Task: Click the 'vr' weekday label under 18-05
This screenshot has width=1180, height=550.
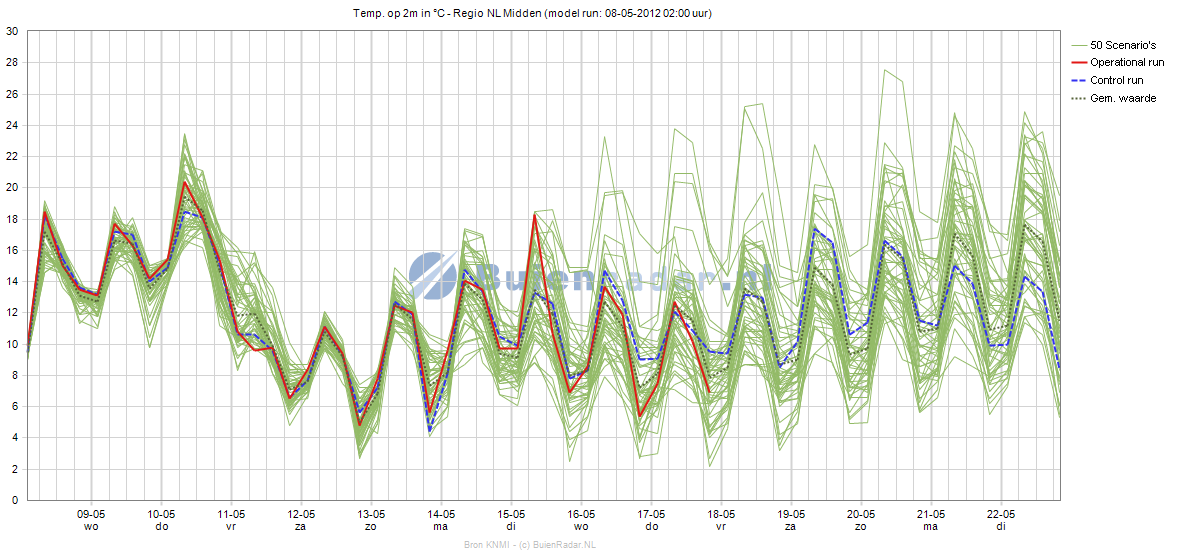Action: point(721,527)
